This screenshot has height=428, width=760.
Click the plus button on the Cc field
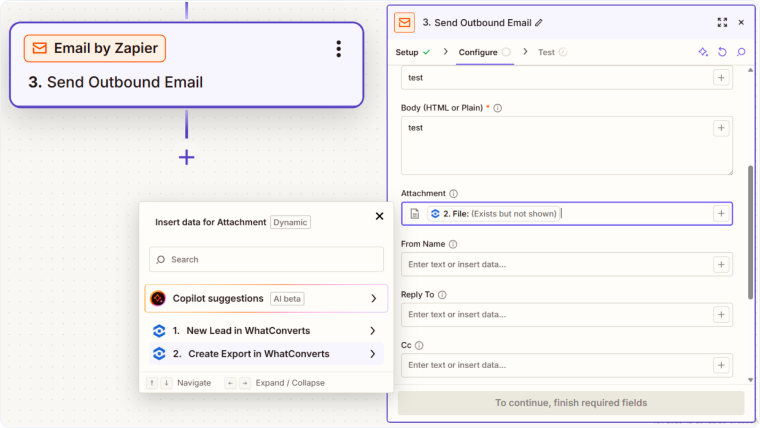(x=721, y=365)
